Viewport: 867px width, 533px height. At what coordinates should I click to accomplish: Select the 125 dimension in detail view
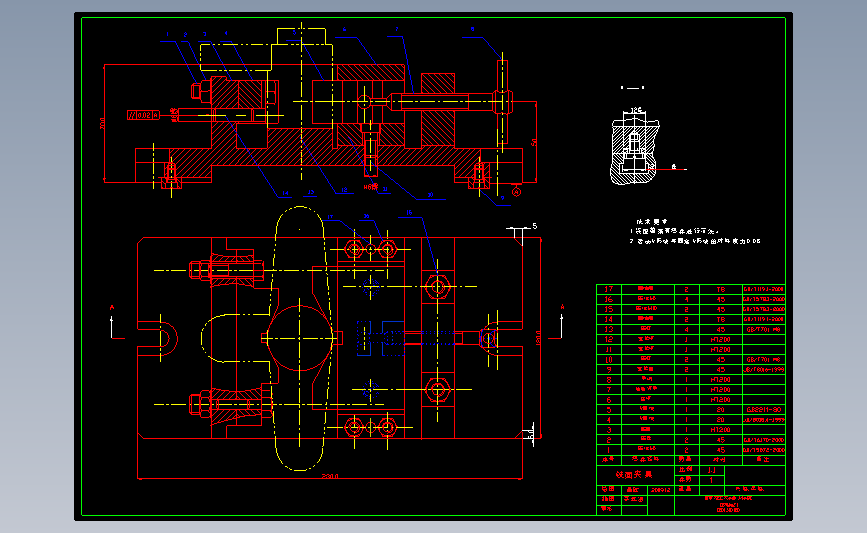(x=636, y=111)
